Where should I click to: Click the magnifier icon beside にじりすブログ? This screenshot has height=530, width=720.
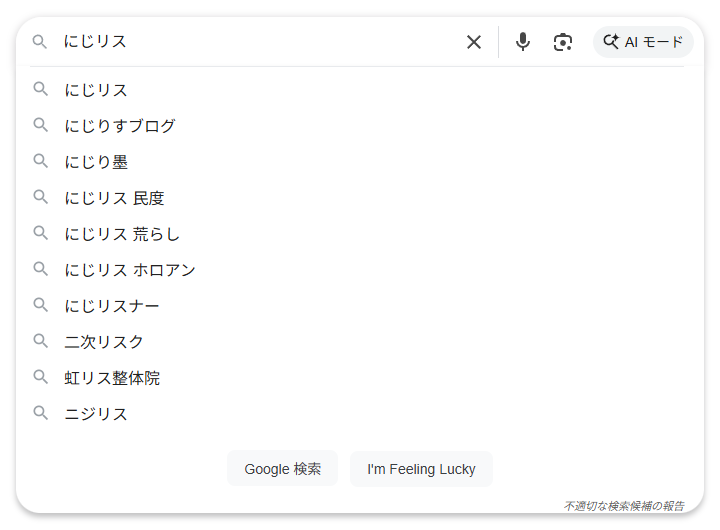(41, 125)
